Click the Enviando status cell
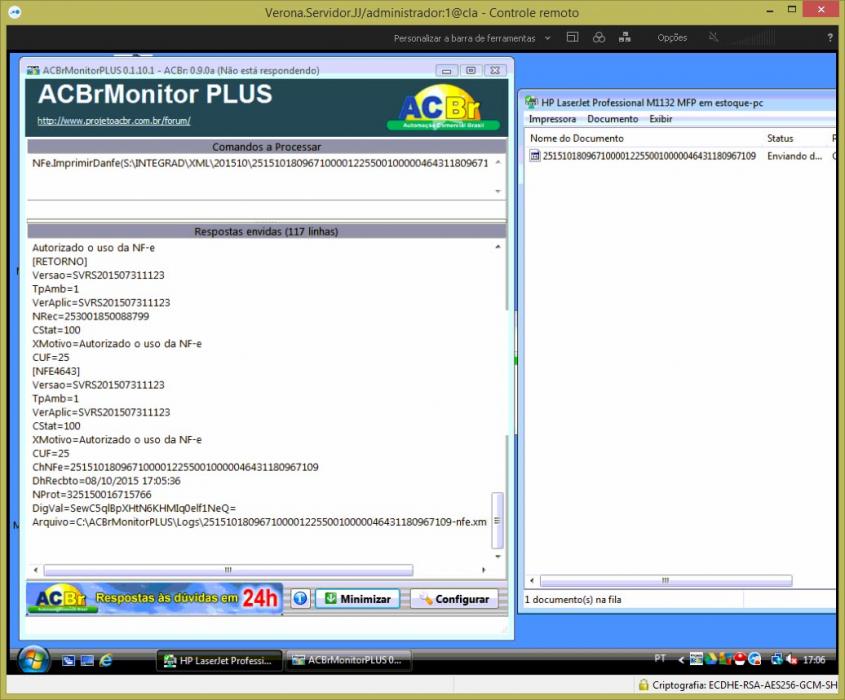The width and height of the screenshot is (845, 700). (794, 156)
